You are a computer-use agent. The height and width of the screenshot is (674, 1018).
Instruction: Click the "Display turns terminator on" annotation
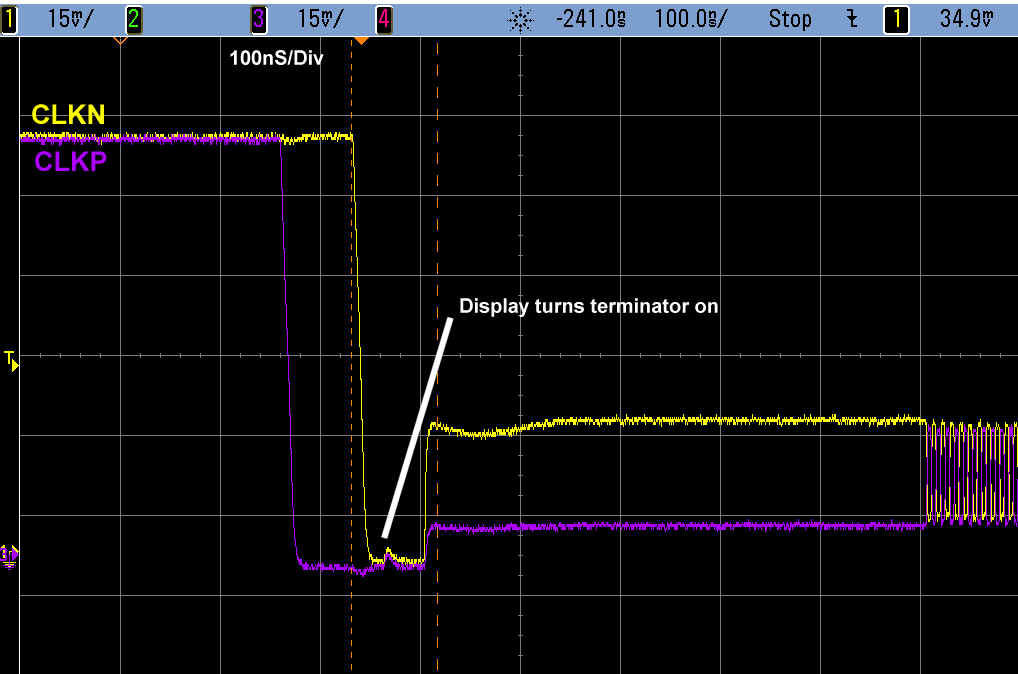588,306
